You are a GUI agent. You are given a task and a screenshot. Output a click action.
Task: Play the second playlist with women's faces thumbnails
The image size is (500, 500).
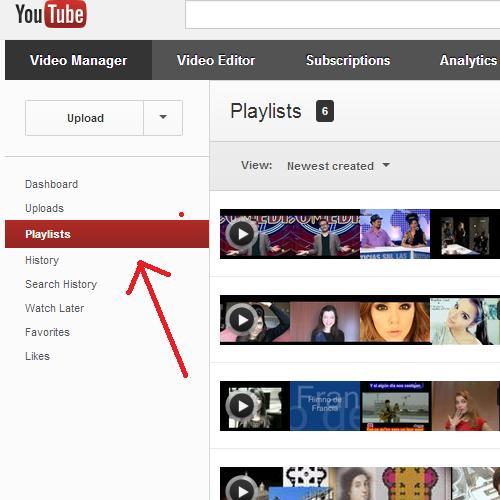[x=243, y=320]
